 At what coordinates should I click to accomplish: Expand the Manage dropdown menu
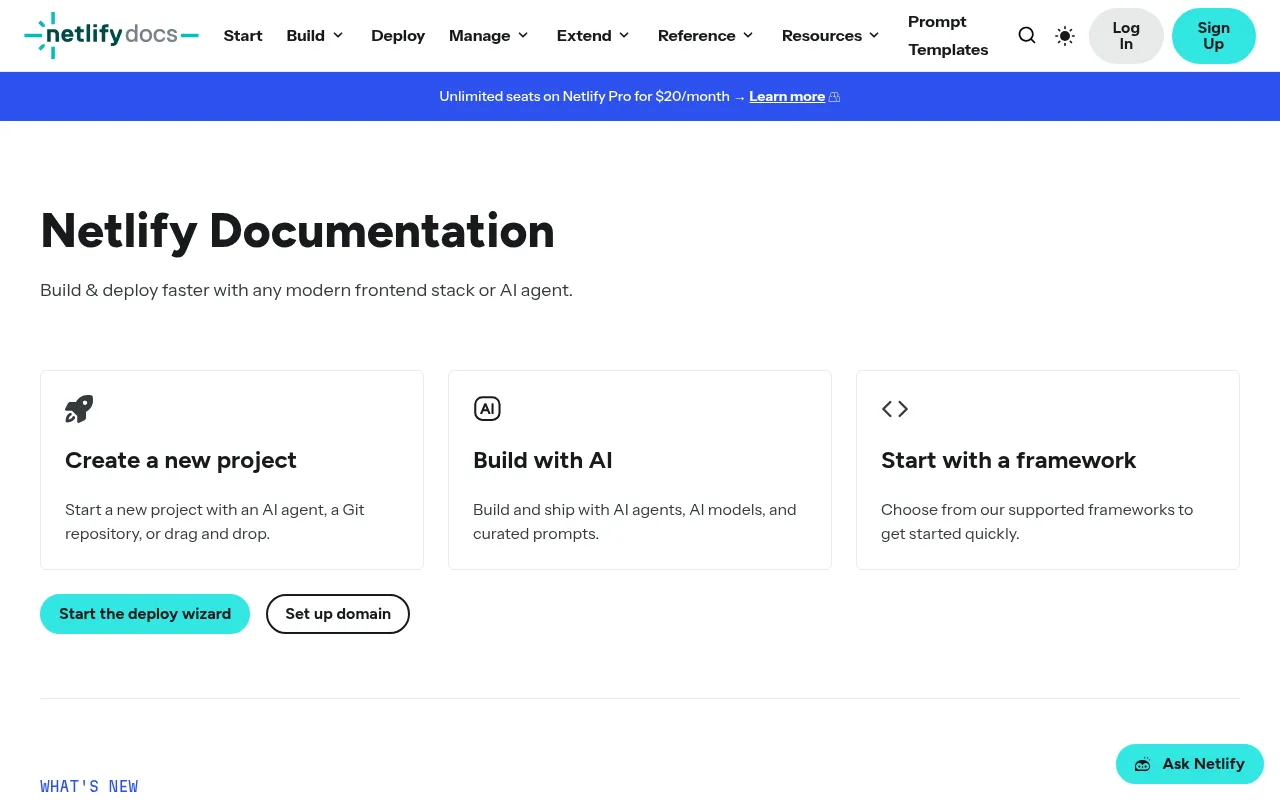pyautogui.click(x=489, y=36)
